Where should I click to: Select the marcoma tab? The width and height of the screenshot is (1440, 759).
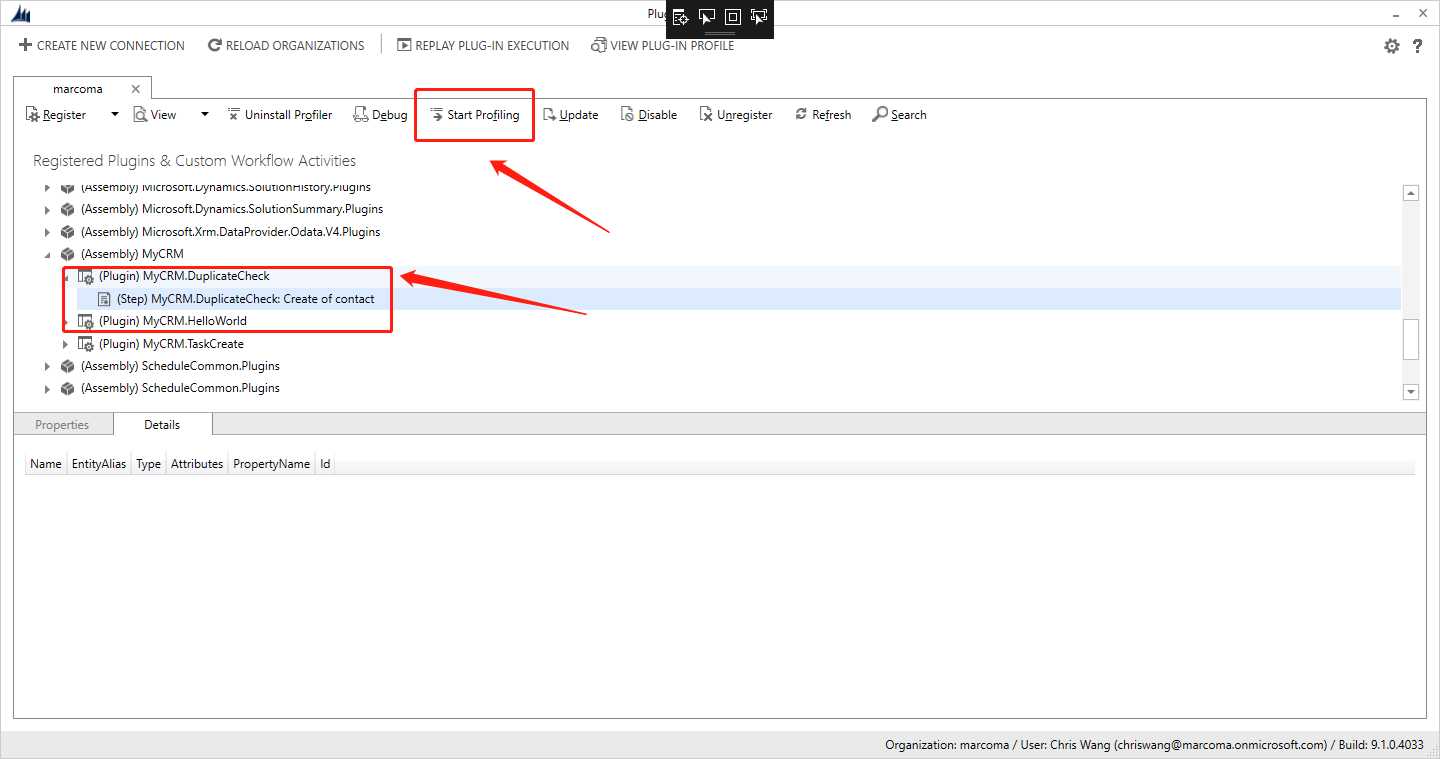(78, 89)
